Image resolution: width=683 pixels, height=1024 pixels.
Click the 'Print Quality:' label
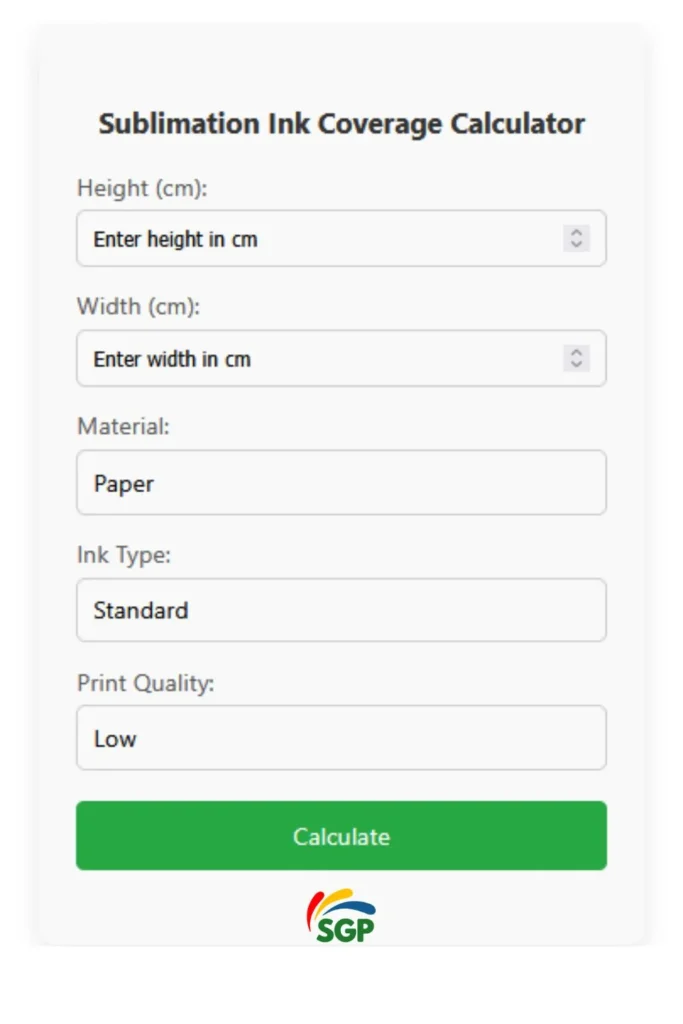pyautogui.click(x=146, y=683)
